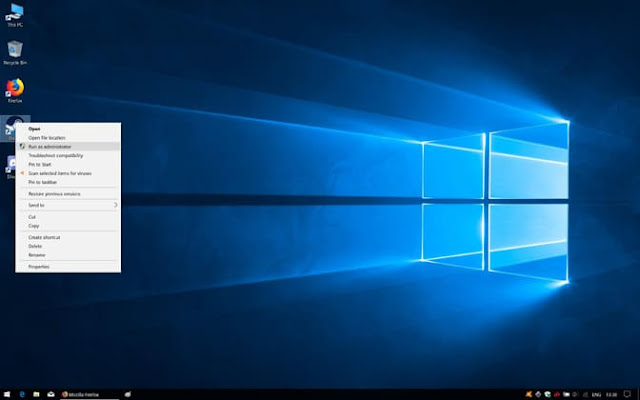Viewport: 640px width, 400px height.
Task: Choose Copy in the context menu
Action: pyautogui.click(x=68, y=226)
